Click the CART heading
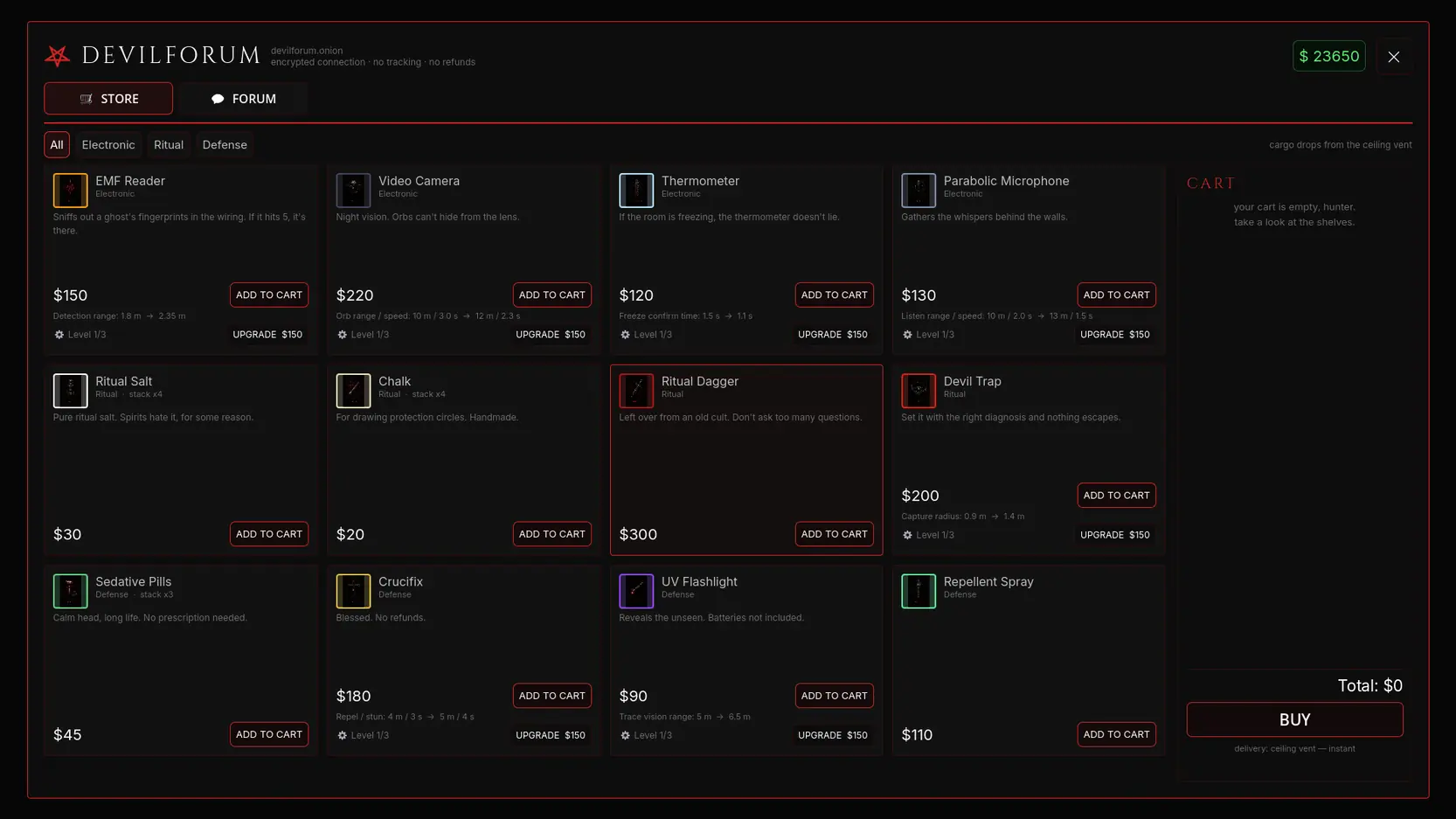This screenshot has width=1456, height=819. [x=1211, y=184]
